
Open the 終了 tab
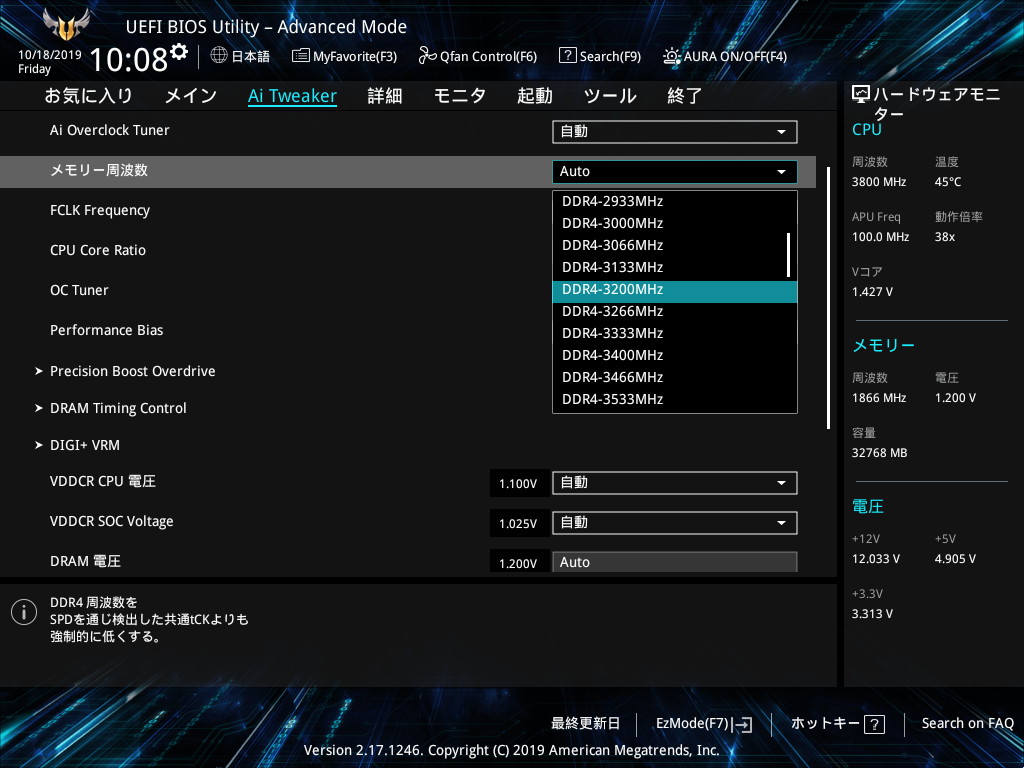pyautogui.click(x=684, y=96)
